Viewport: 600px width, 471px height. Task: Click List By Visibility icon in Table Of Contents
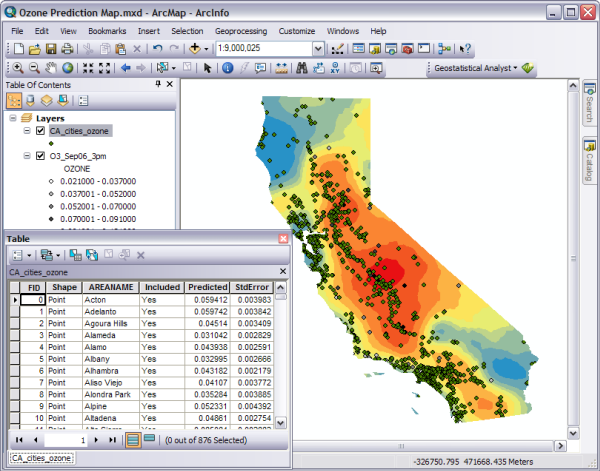(46, 101)
